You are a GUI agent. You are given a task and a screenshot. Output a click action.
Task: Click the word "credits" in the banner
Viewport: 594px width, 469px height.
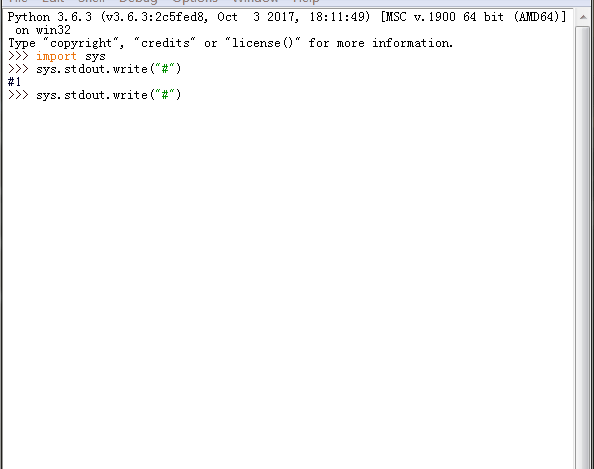(165, 43)
